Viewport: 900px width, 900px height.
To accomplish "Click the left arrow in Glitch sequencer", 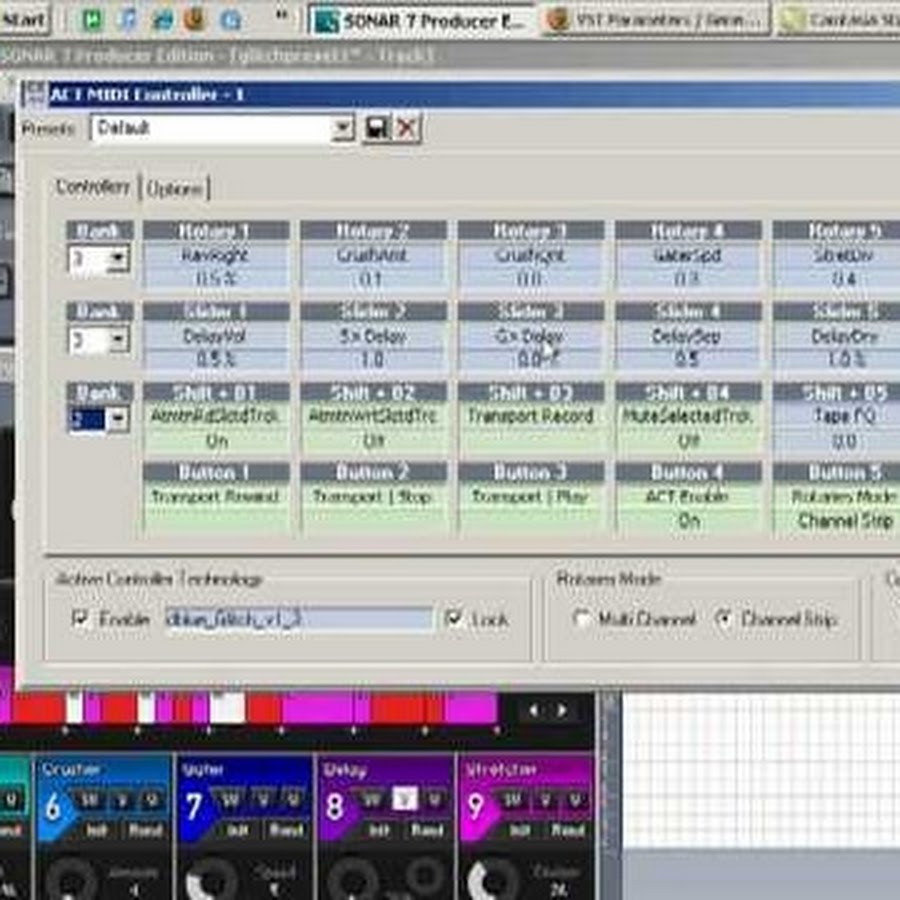I will click(x=534, y=711).
